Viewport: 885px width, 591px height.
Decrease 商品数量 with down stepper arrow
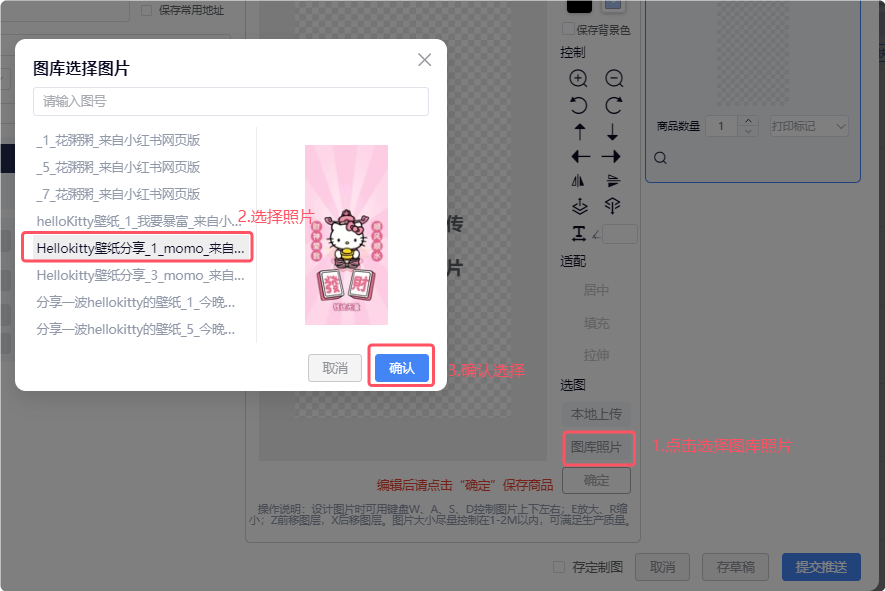(x=748, y=131)
